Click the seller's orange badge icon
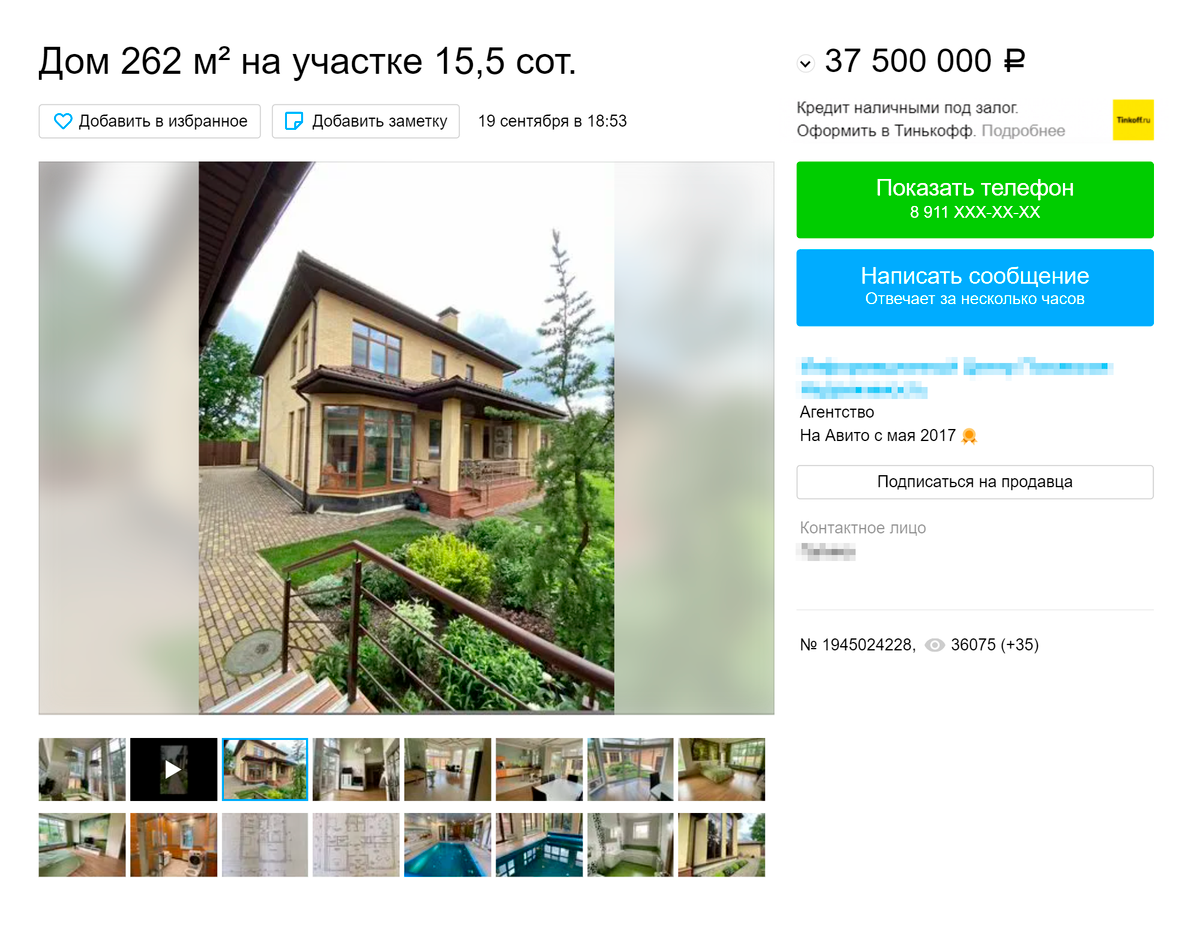Screen dimensions: 1200x930 [x=968, y=436]
